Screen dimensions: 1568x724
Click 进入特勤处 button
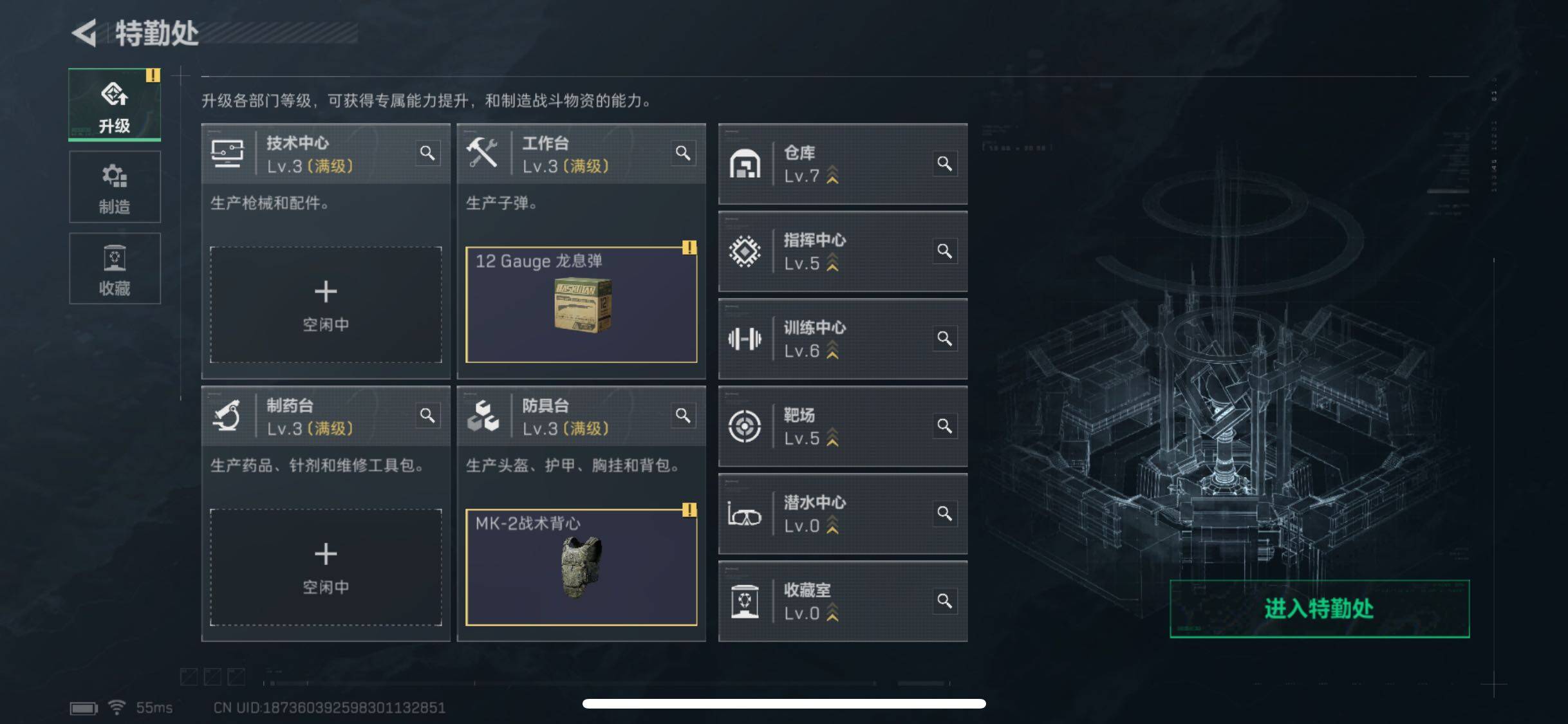[x=1320, y=609]
